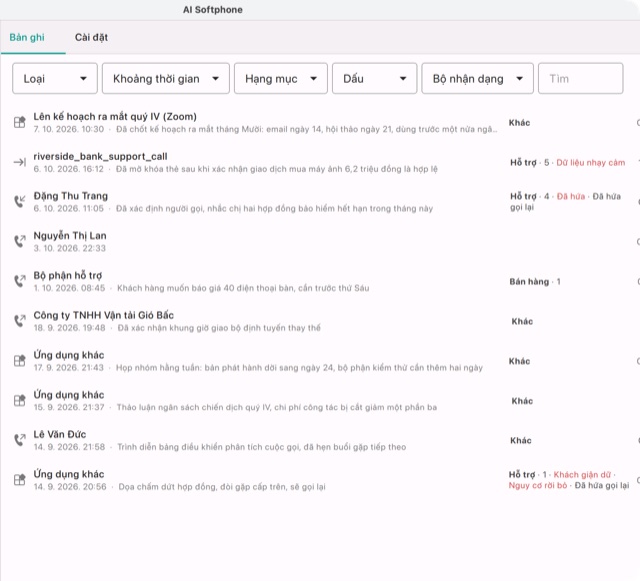
Task: Click the Khác label on Lê Văn Đức row
Action: [x=521, y=440]
